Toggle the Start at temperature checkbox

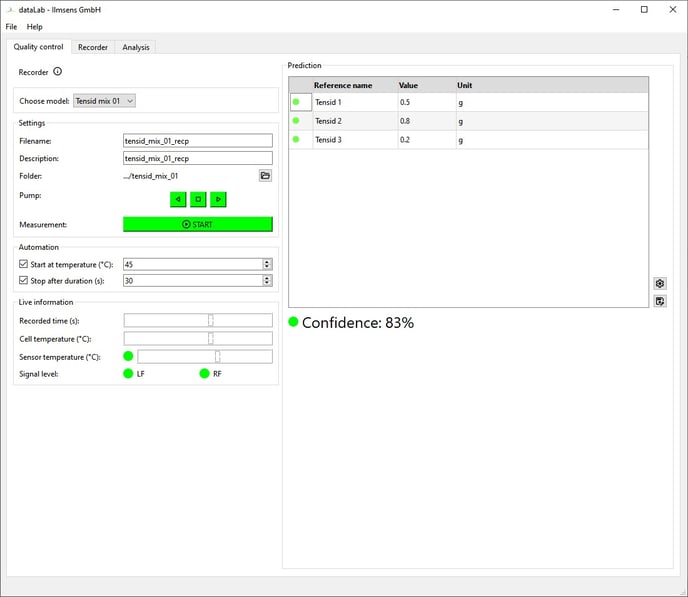(x=24, y=265)
